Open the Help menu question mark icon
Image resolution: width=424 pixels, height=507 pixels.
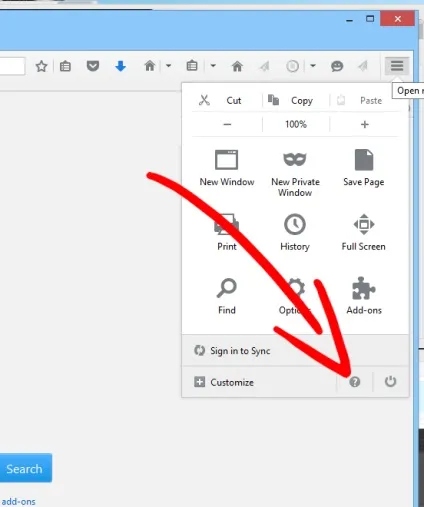point(355,382)
